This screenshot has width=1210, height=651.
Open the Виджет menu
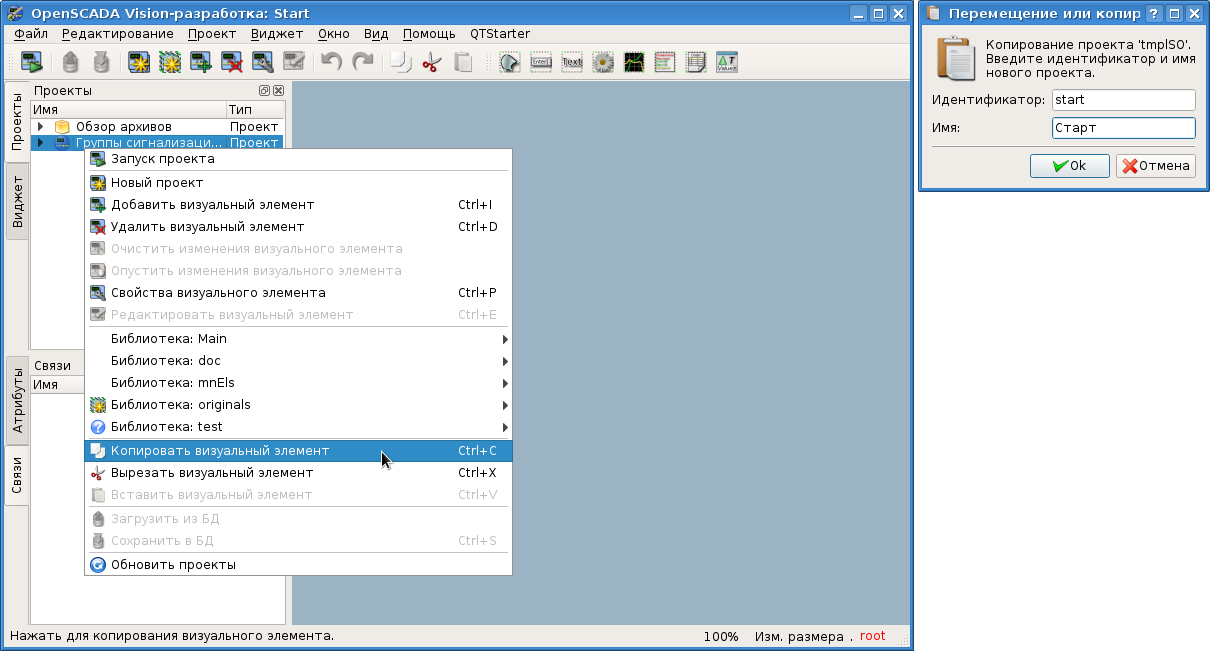(x=277, y=33)
